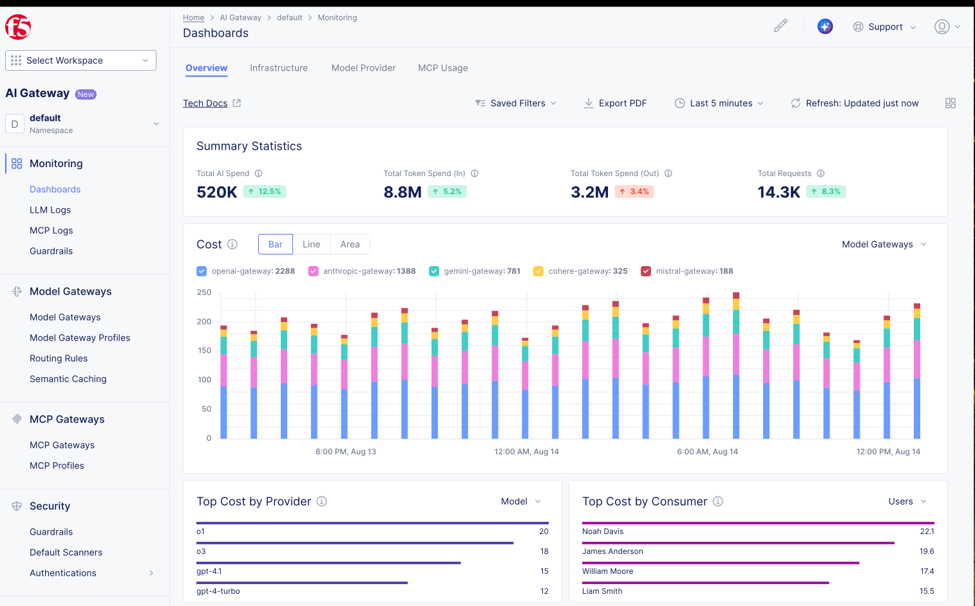The image size is (975, 606).
Task: Click the Model Gateways section icon
Action: 17,292
